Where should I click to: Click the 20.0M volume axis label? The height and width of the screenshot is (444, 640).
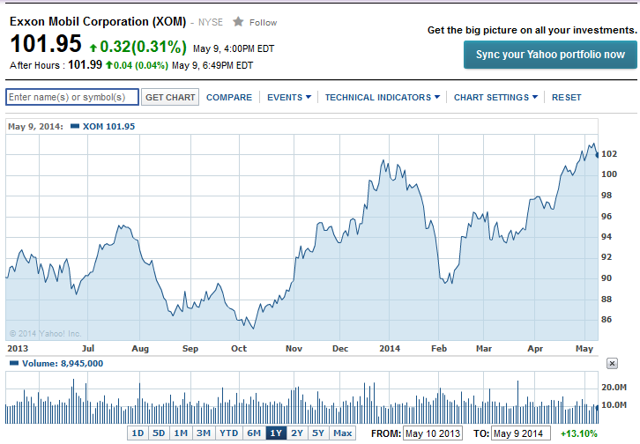coord(614,387)
